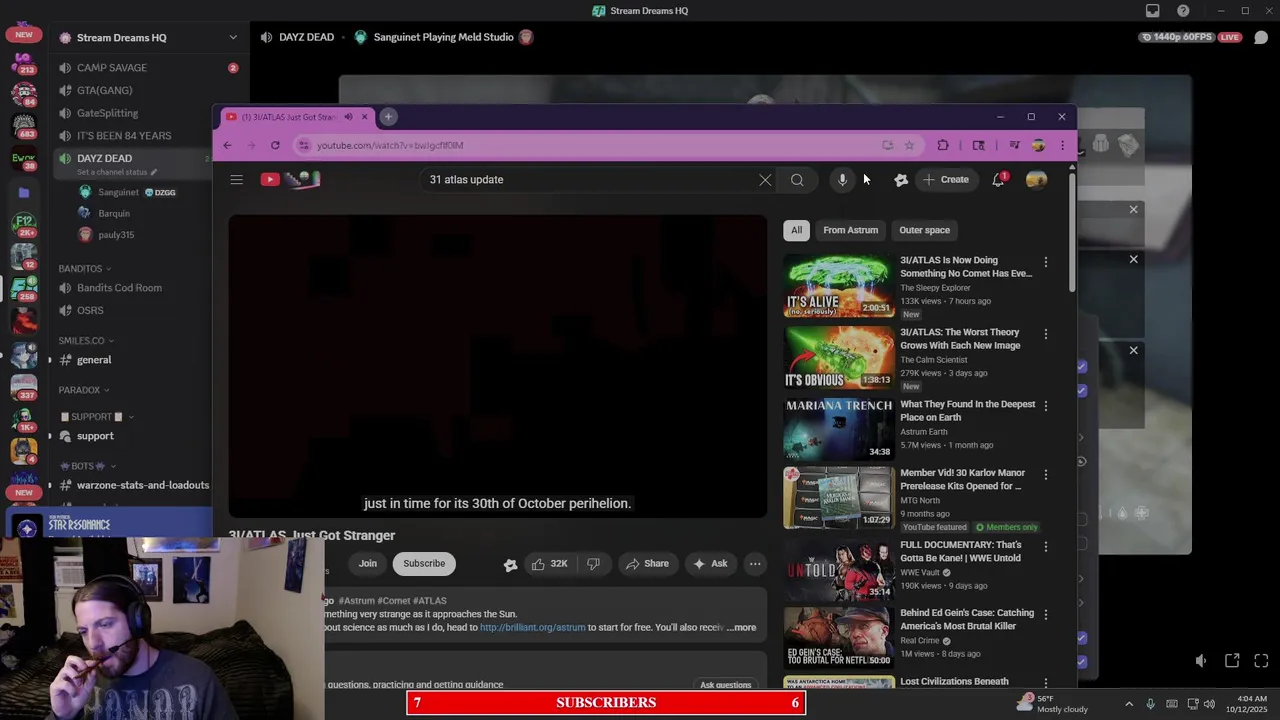This screenshot has height=720, width=1280.
Task: Click the Join membership button
Action: coord(368,564)
